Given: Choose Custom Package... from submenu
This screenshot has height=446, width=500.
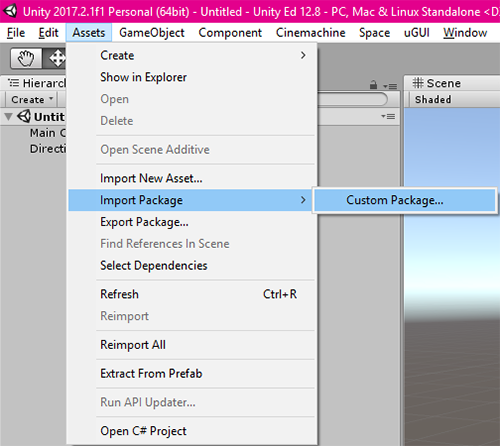Looking at the screenshot, I should (405, 200).
